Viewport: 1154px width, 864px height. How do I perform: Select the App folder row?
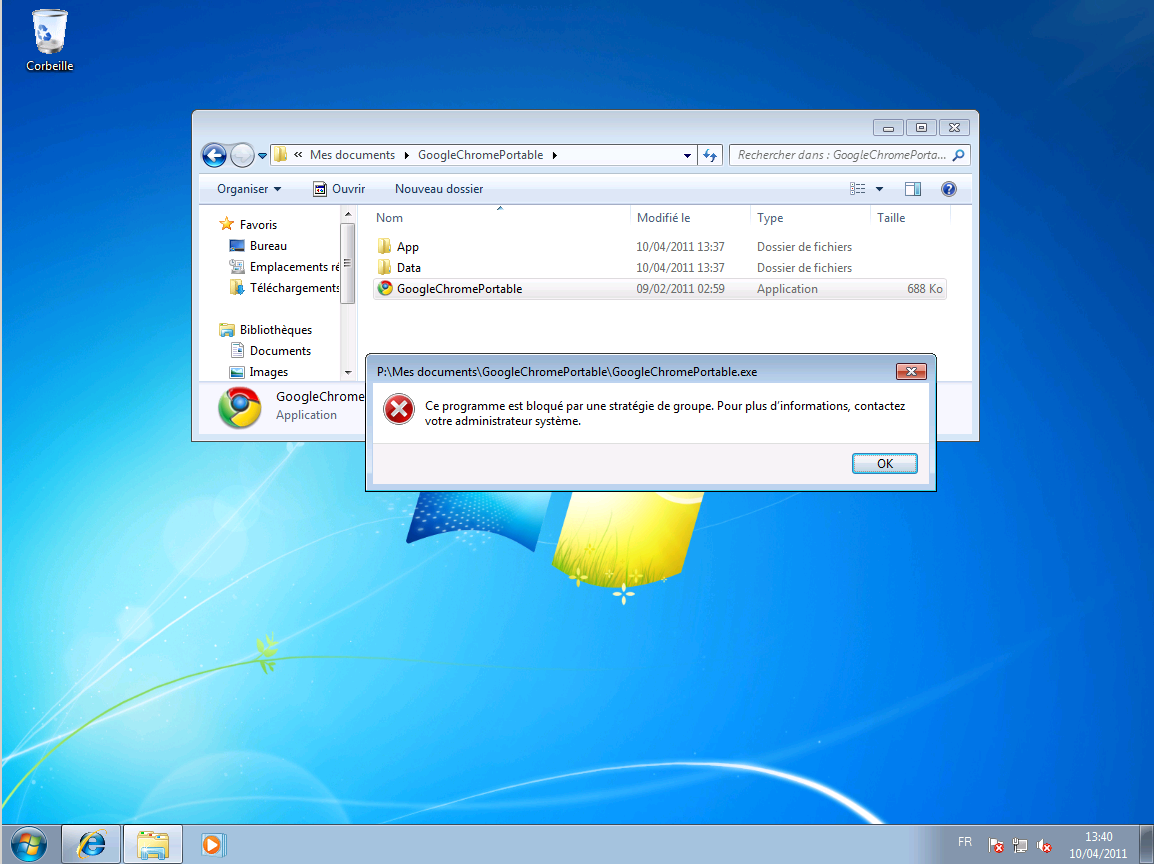tap(659, 247)
